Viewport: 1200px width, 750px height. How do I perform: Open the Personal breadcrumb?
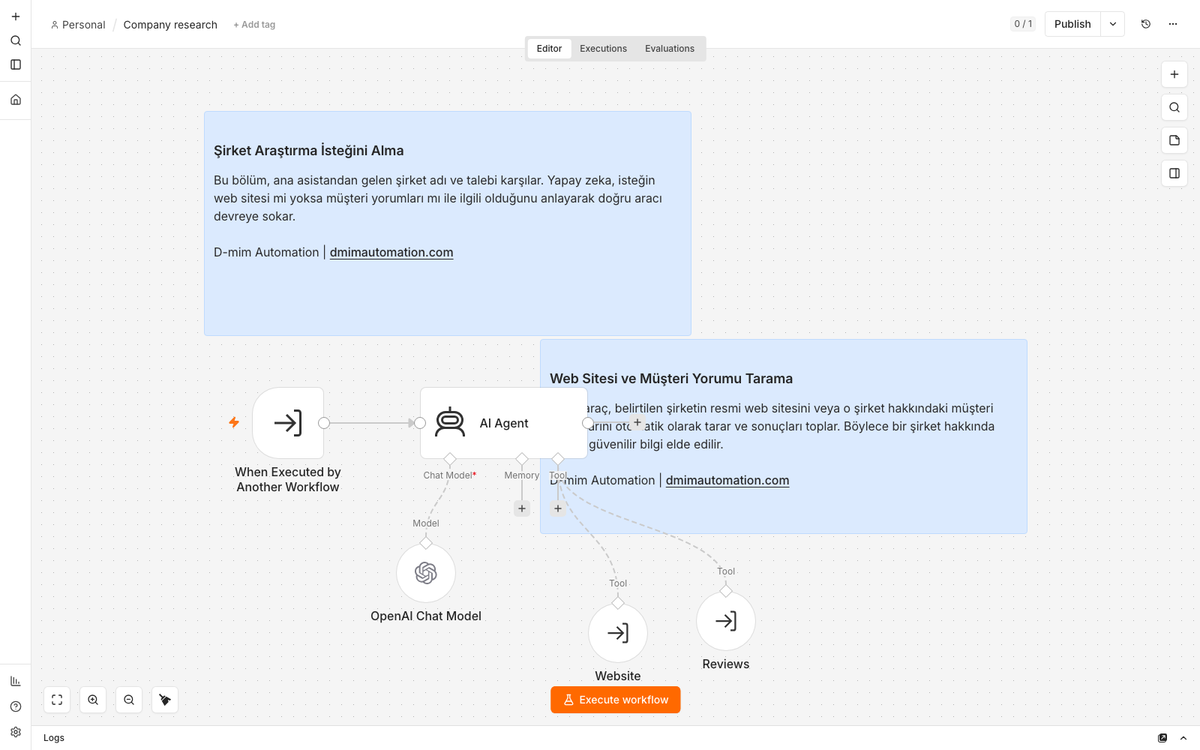(x=78, y=25)
